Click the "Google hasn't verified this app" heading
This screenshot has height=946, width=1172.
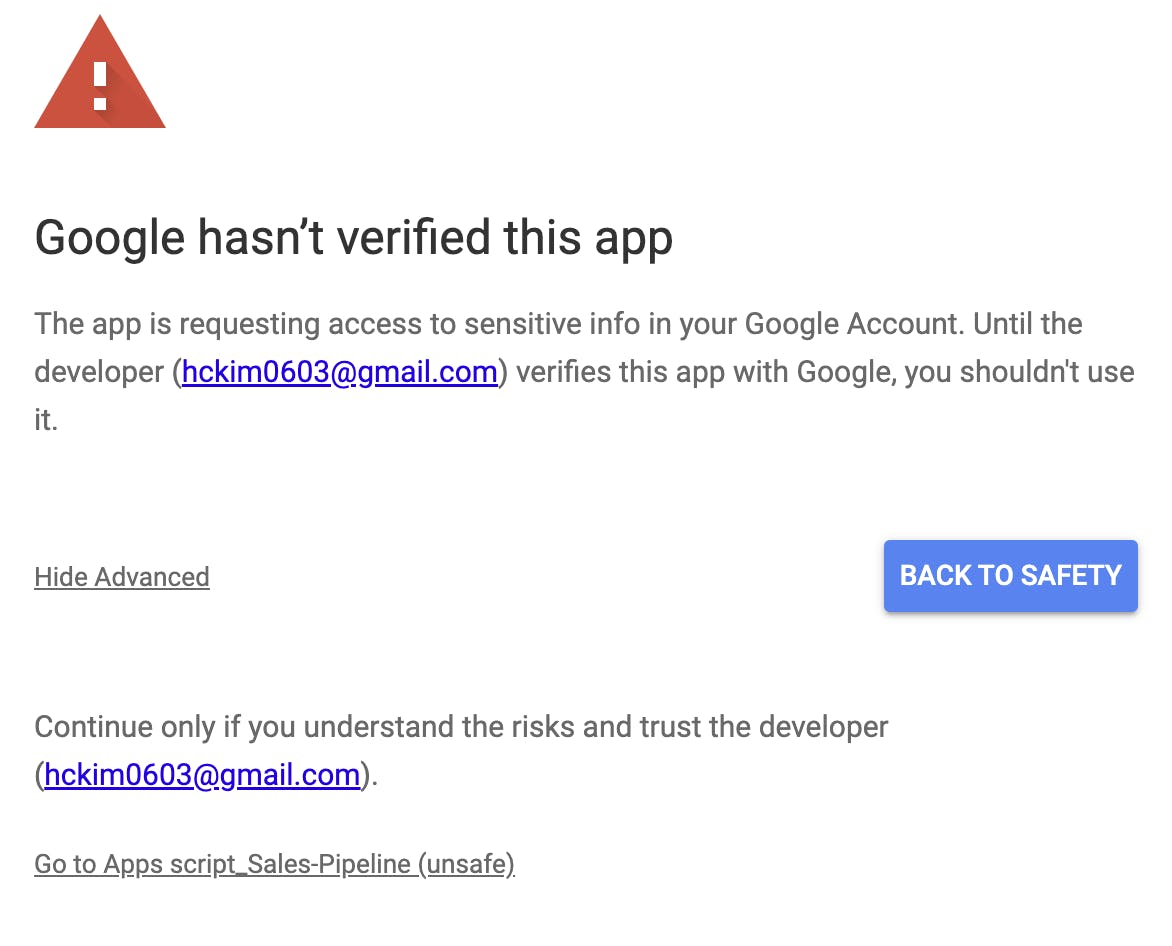coord(353,238)
